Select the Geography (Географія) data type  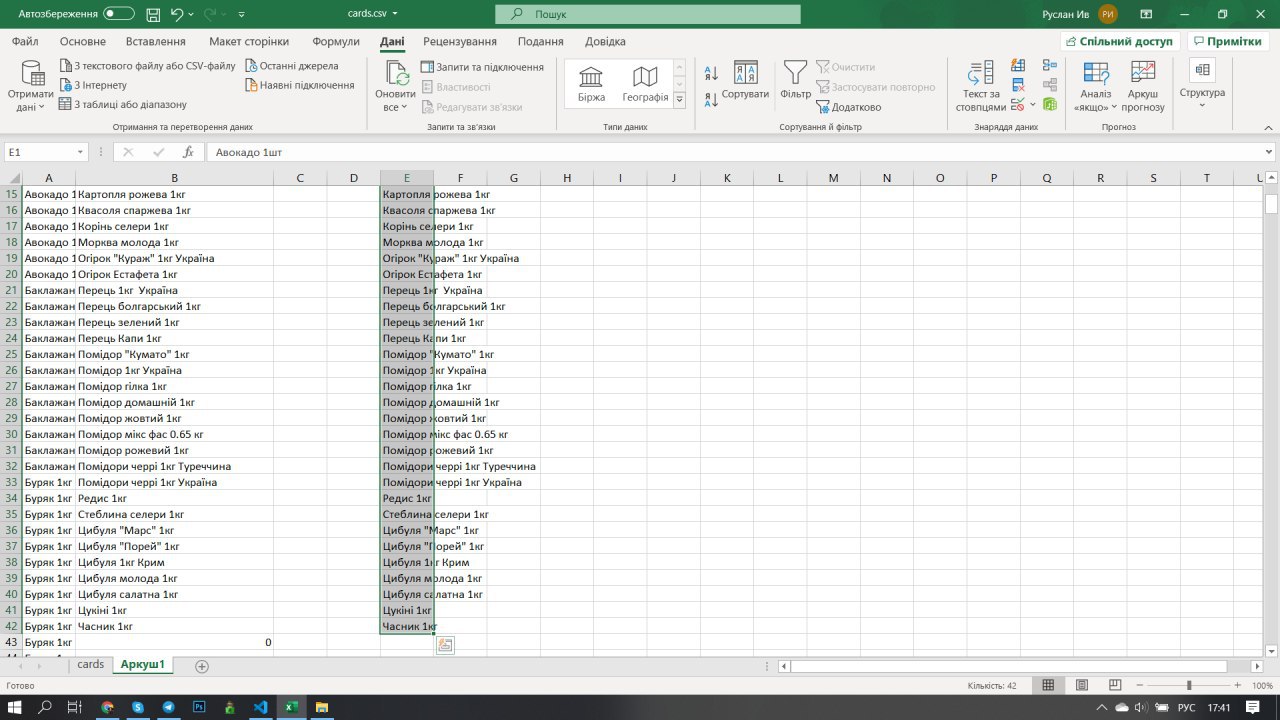pos(645,83)
